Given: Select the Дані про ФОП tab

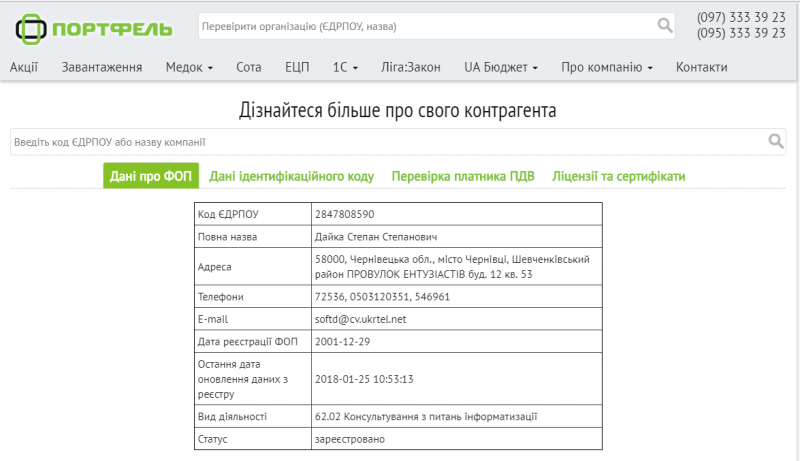Looking at the screenshot, I should tap(151, 176).
